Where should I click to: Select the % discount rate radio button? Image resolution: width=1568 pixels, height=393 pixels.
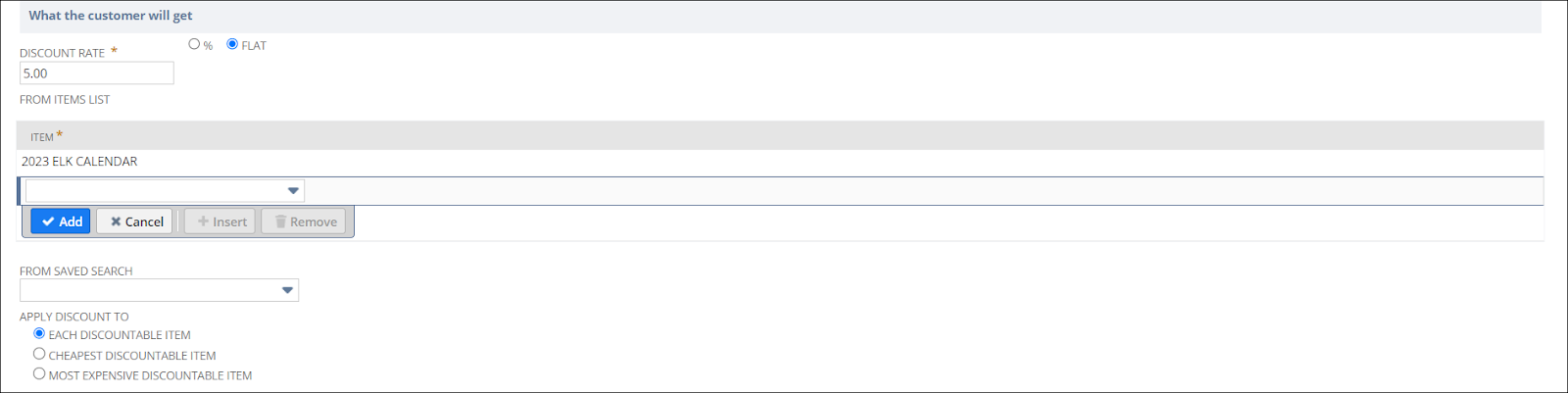[x=194, y=44]
